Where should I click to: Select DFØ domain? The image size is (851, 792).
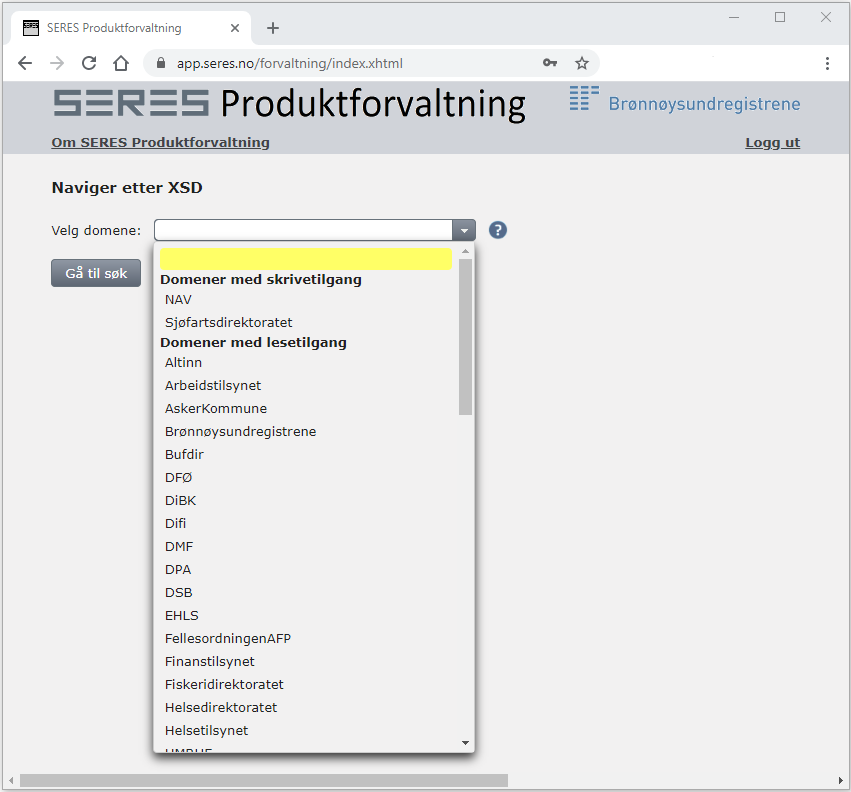306,478
